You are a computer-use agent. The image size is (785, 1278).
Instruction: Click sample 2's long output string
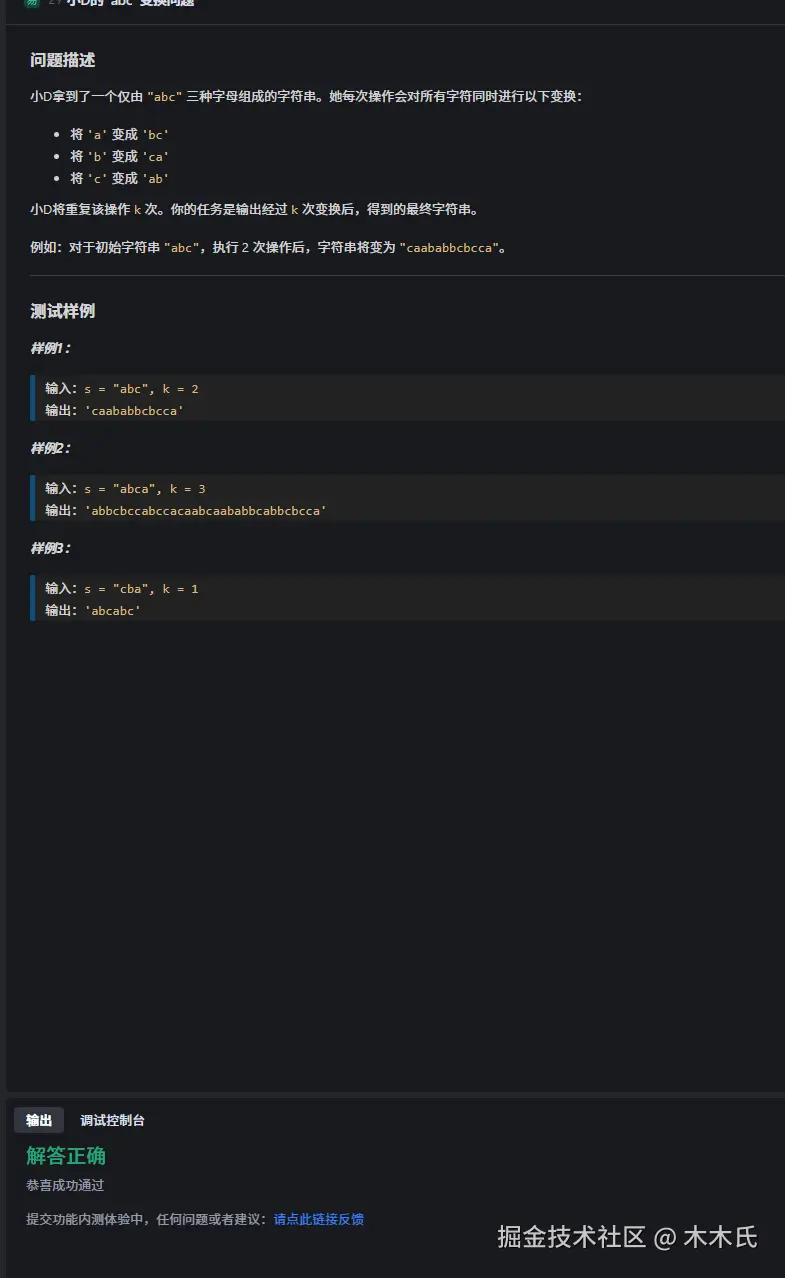pyautogui.click(x=206, y=510)
